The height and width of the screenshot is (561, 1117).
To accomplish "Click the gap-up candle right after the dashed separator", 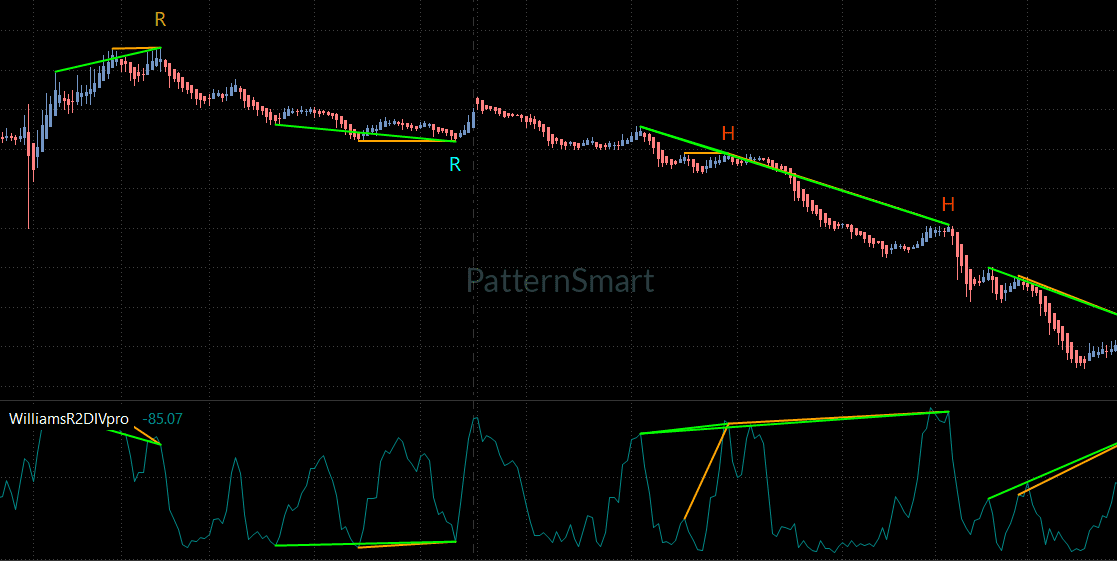I will (478, 104).
